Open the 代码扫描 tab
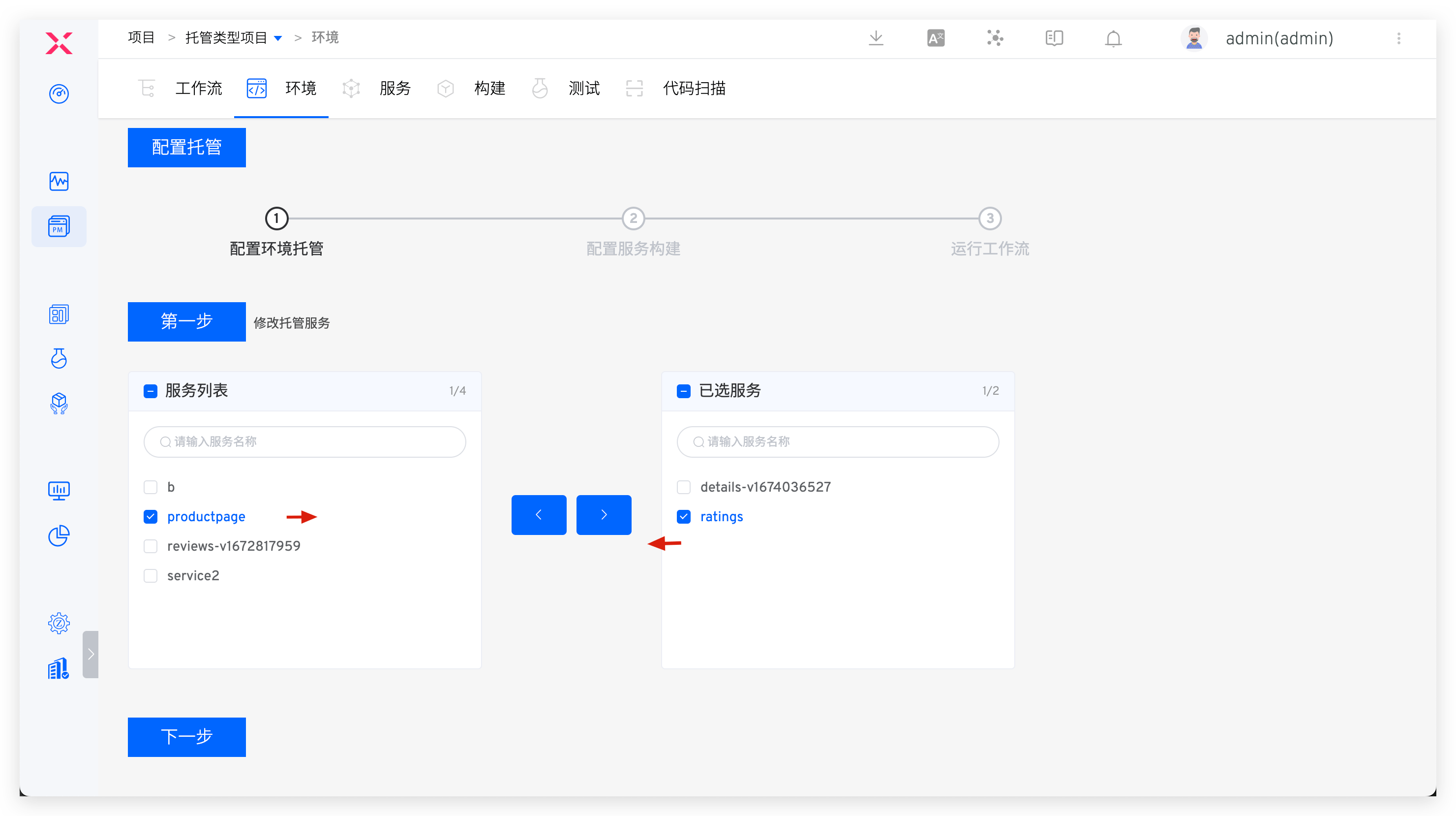1456x816 pixels. tap(694, 88)
